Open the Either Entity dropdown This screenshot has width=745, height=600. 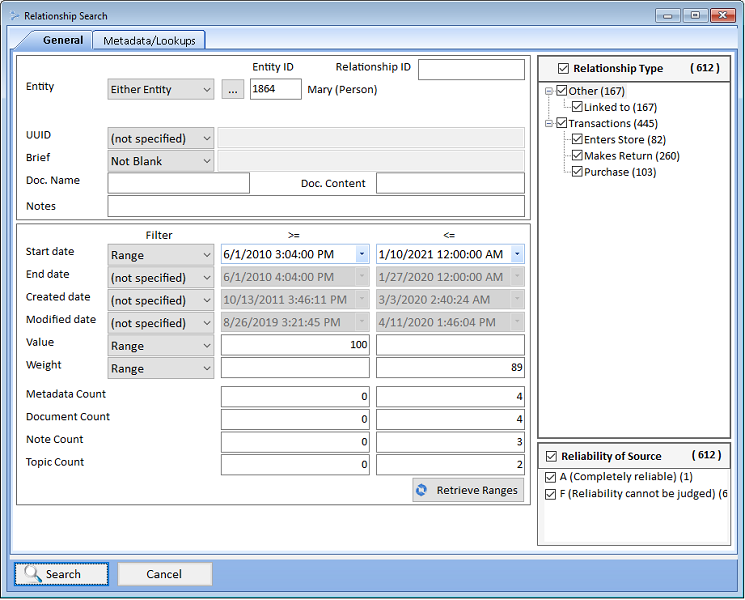pos(161,89)
